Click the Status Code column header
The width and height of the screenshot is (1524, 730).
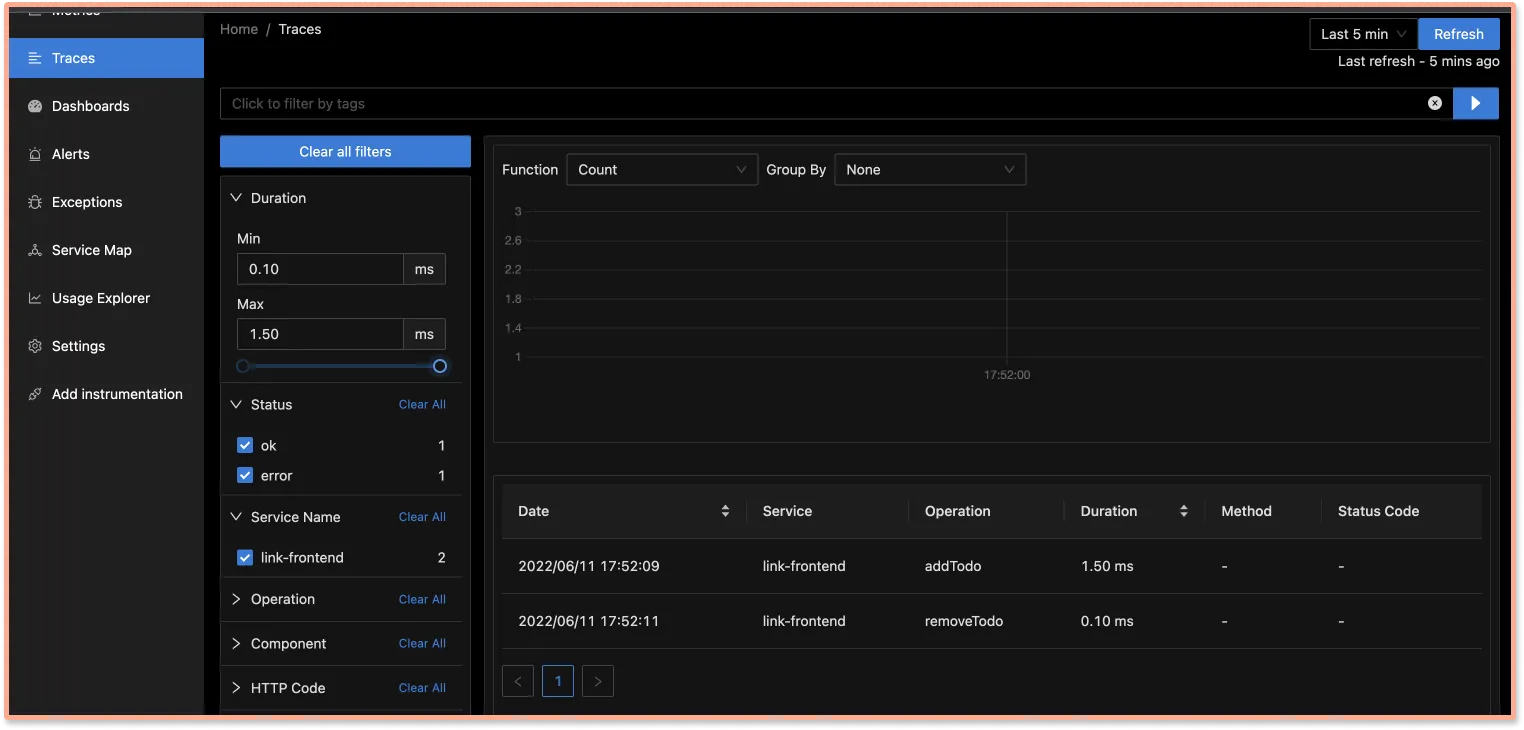coord(1378,511)
